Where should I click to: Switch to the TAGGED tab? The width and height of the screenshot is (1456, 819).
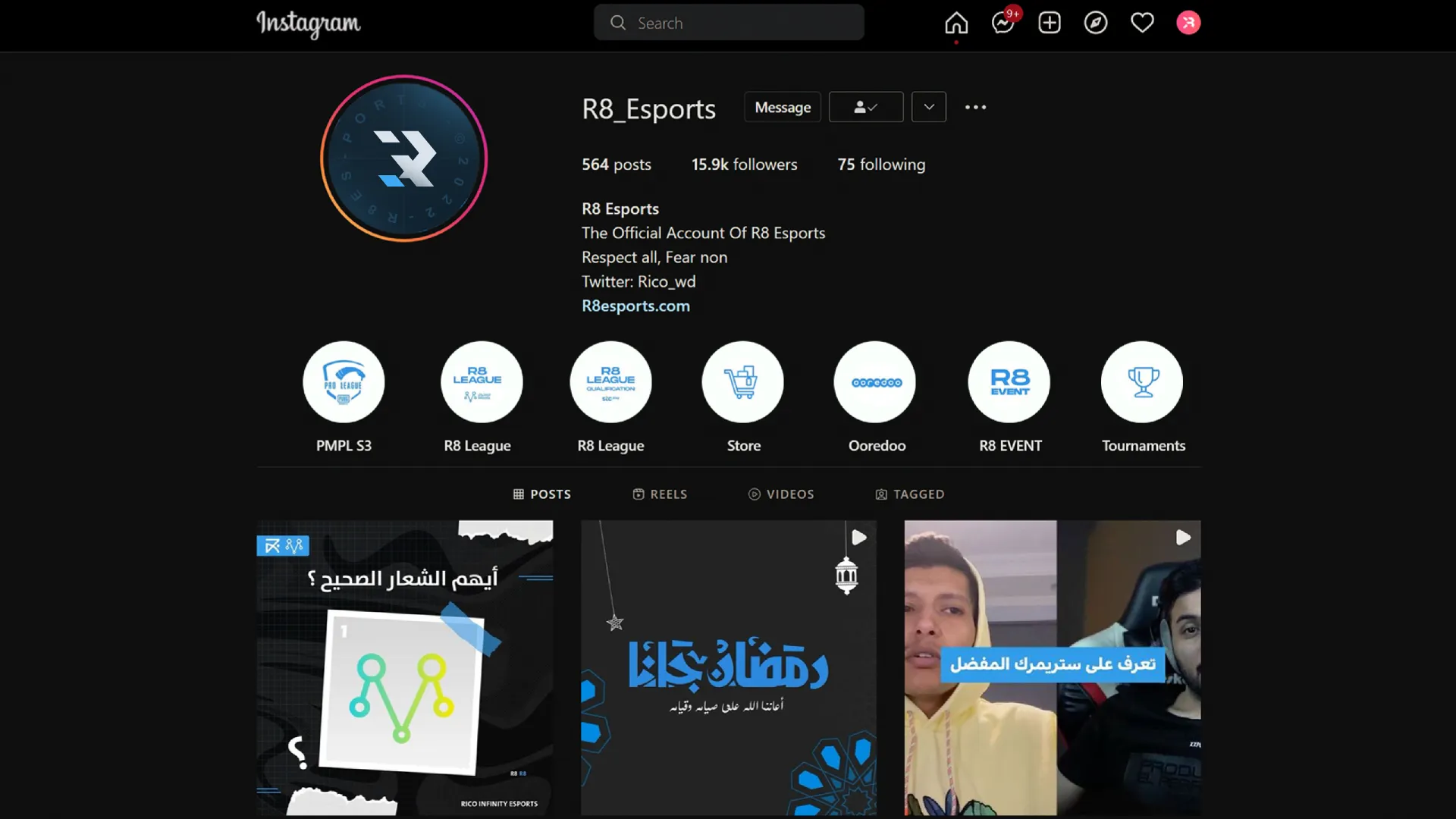tap(910, 494)
